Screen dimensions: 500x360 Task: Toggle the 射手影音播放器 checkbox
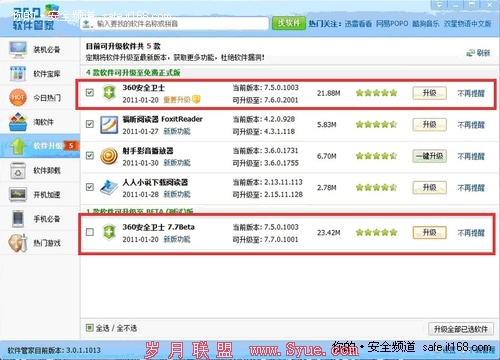pos(90,155)
